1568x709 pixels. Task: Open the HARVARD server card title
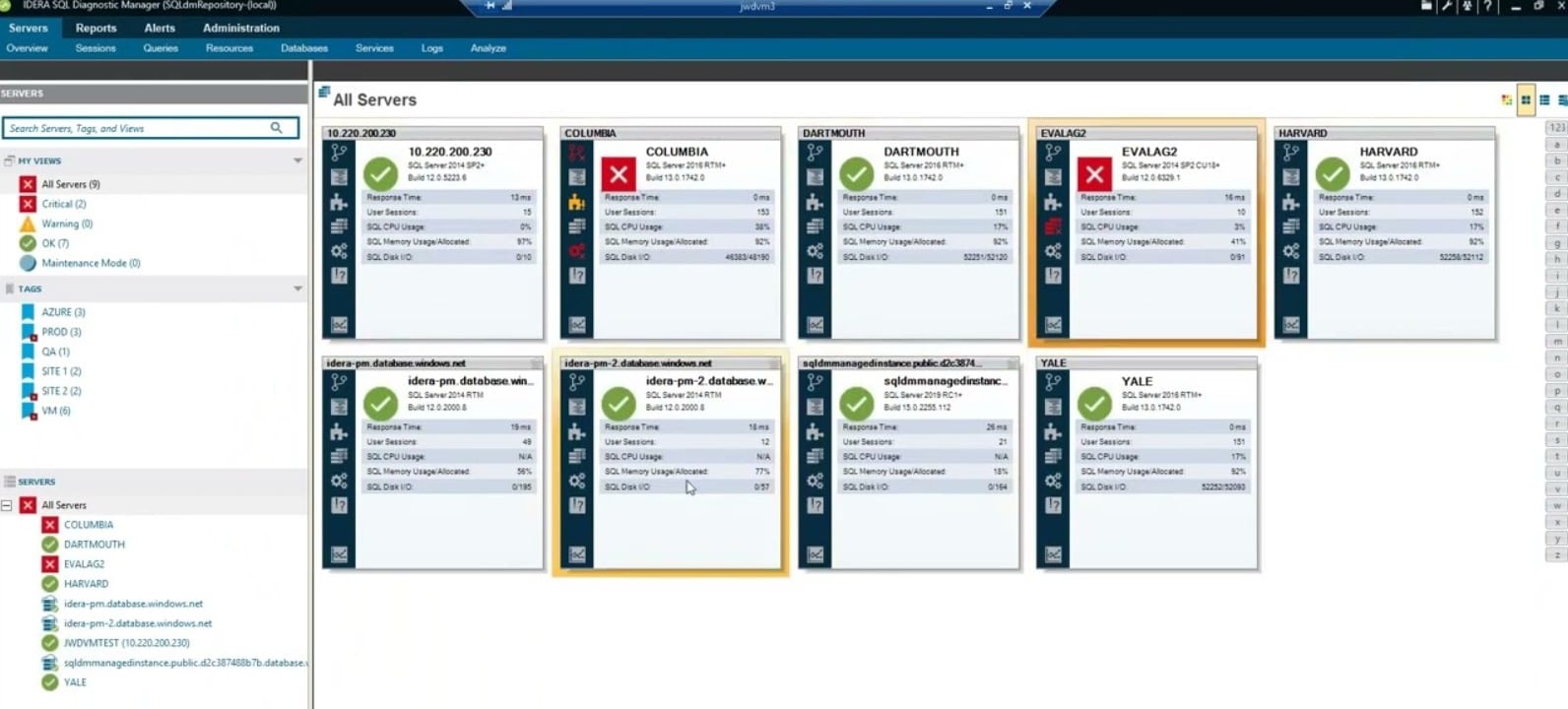1389,152
